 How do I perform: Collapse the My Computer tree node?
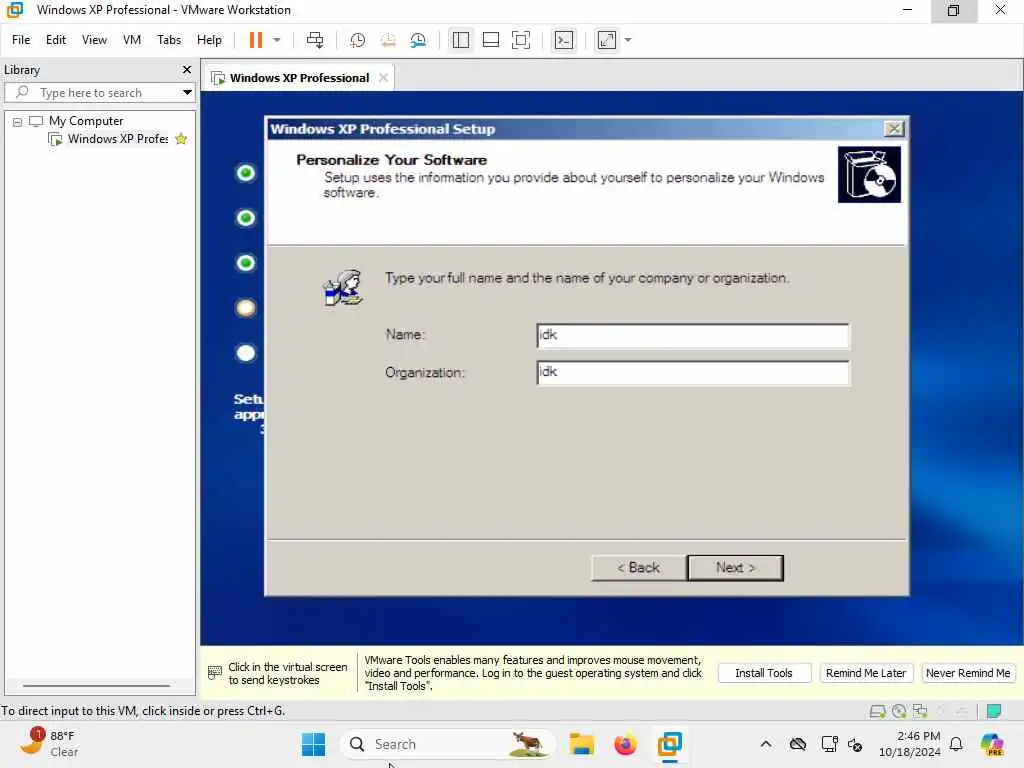click(x=18, y=121)
